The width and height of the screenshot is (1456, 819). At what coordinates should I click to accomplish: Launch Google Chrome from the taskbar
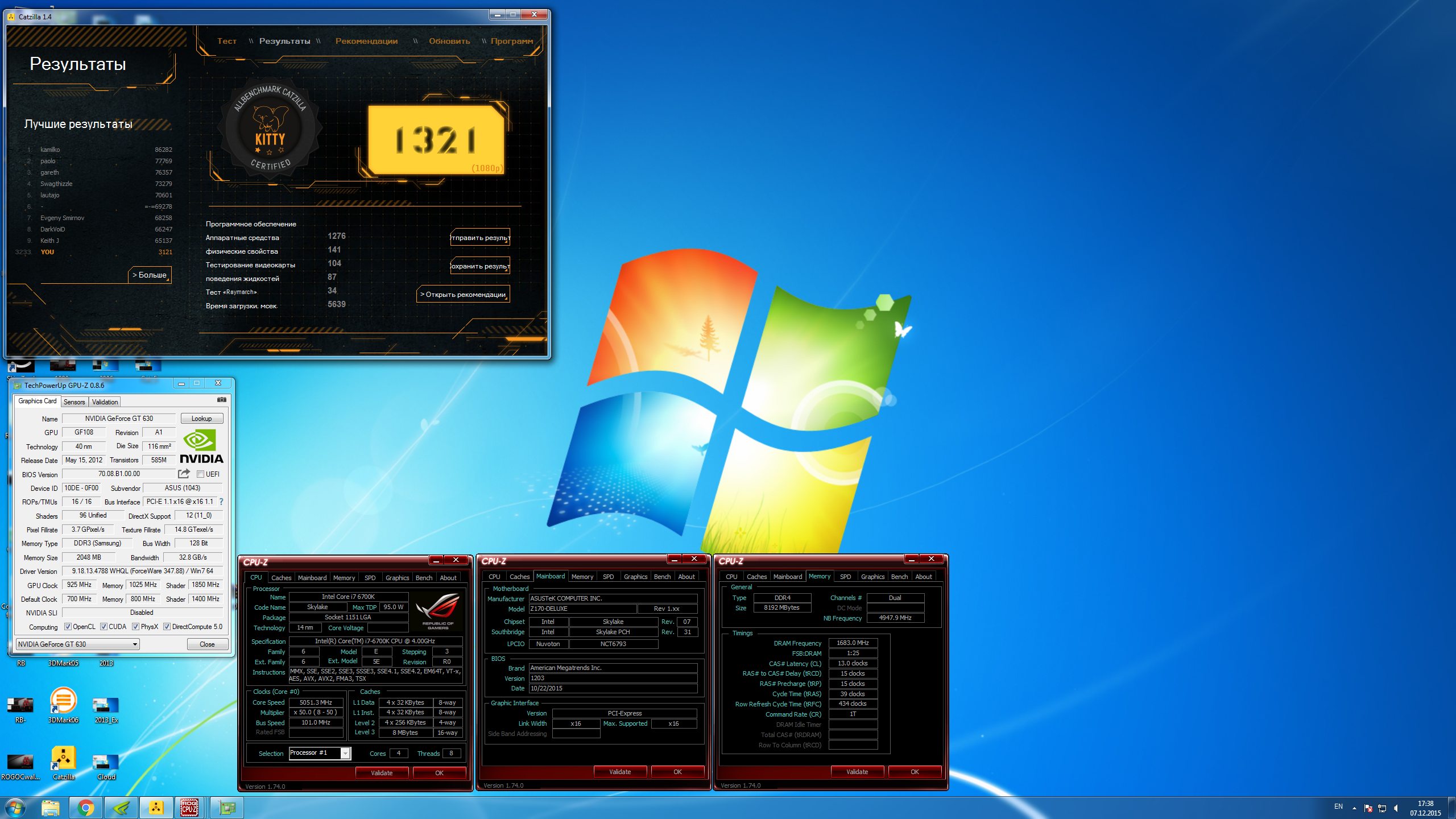coord(86,808)
